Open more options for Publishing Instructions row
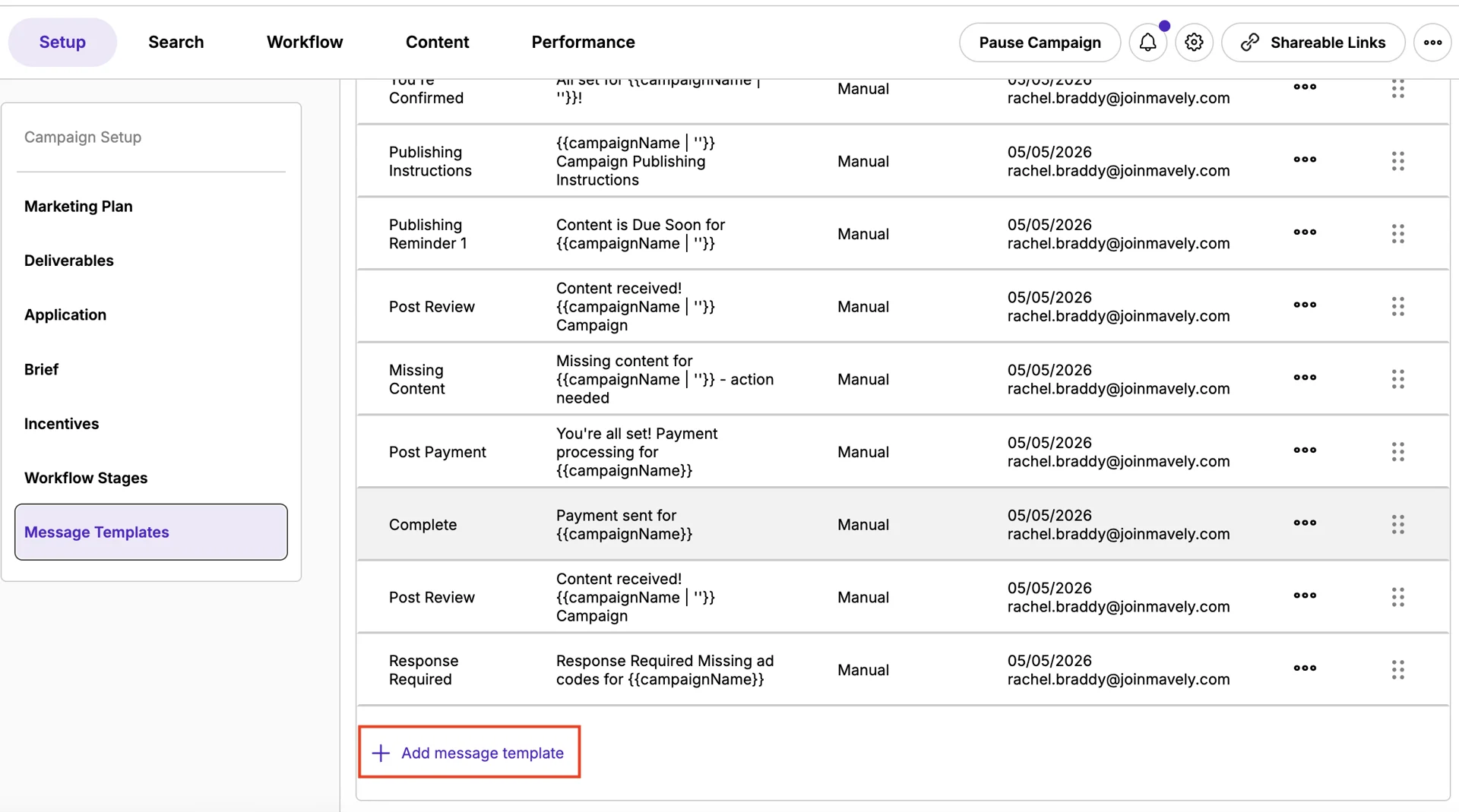This screenshot has width=1459, height=812. (x=1305, y=160)
